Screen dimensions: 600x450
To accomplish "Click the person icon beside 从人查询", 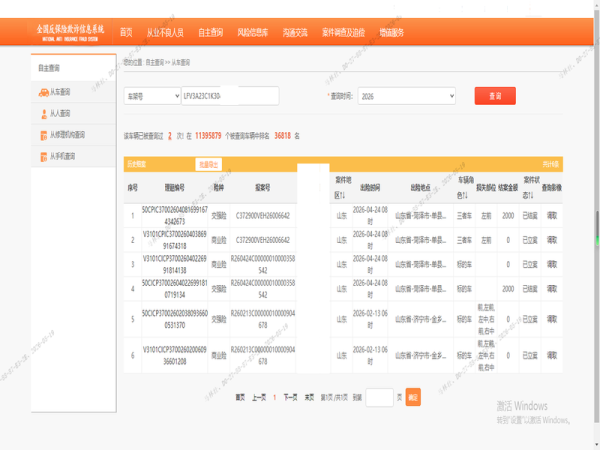I will [44, 114].
